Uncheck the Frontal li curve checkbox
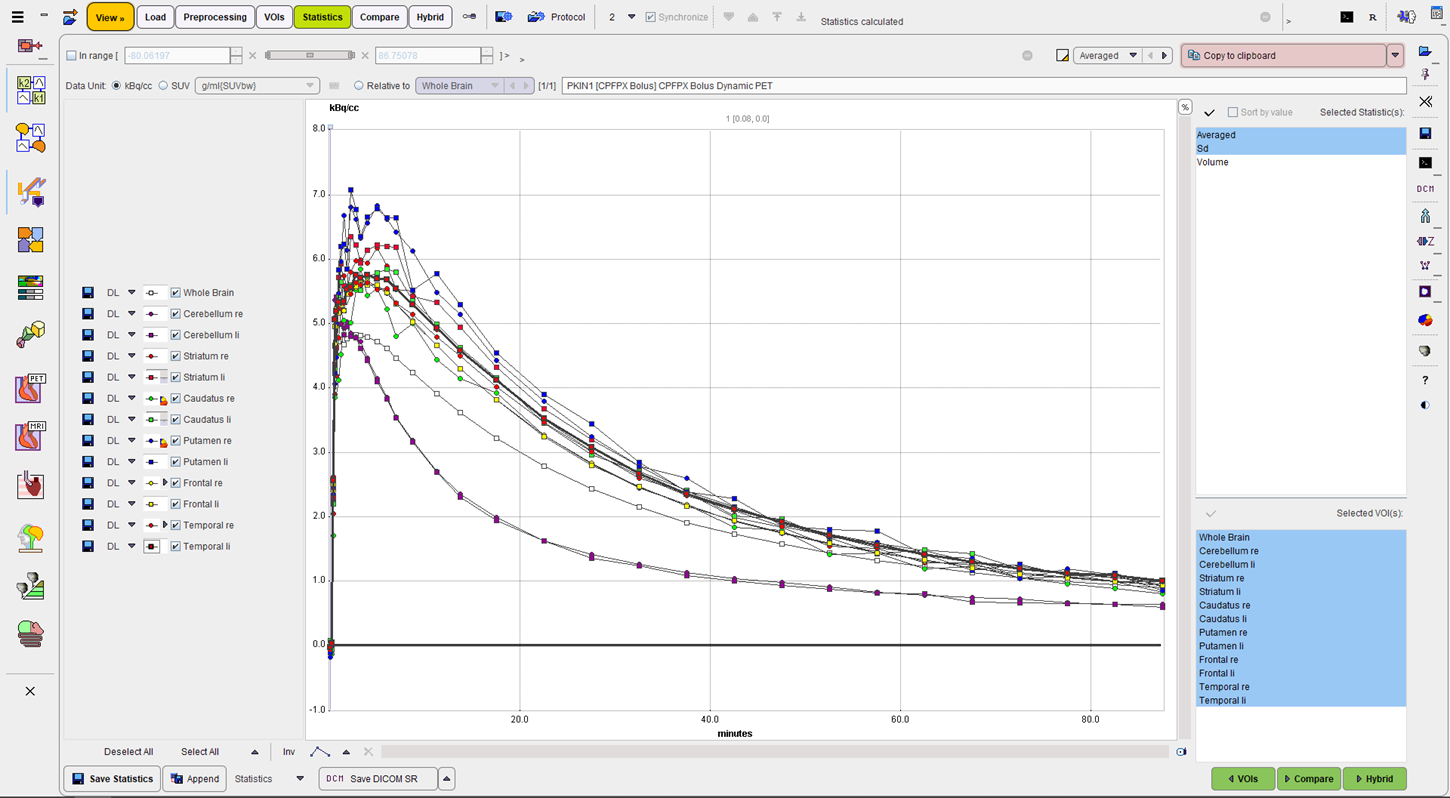Viewport: 1450px width, 798px height. [176, 504]
